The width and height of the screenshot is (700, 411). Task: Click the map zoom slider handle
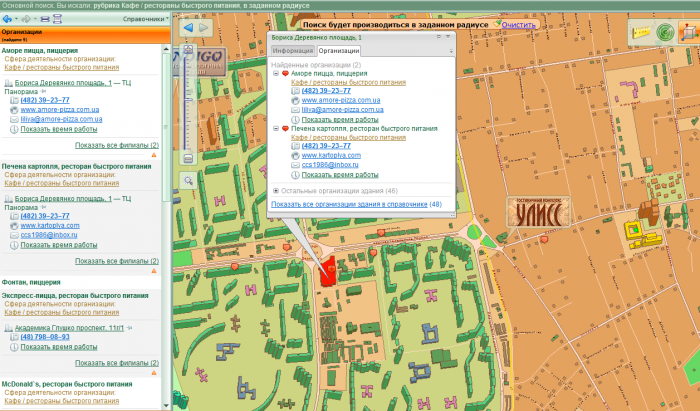(188, 100)
